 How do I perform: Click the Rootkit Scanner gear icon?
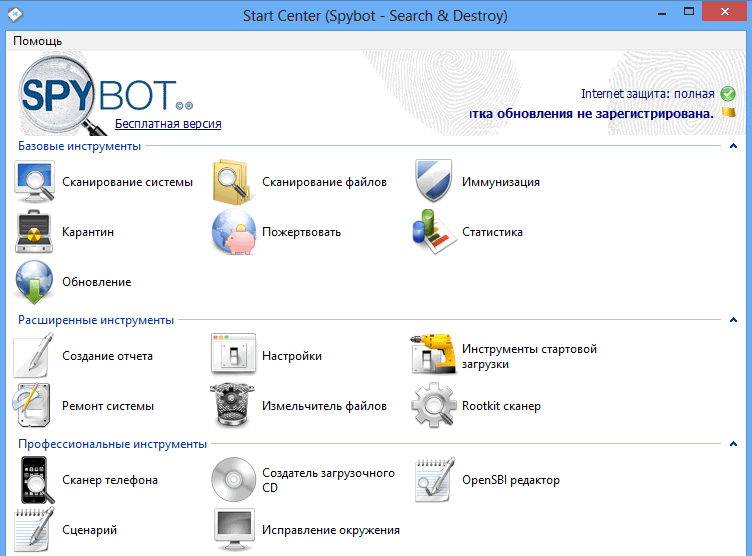(x=434, y=405)
